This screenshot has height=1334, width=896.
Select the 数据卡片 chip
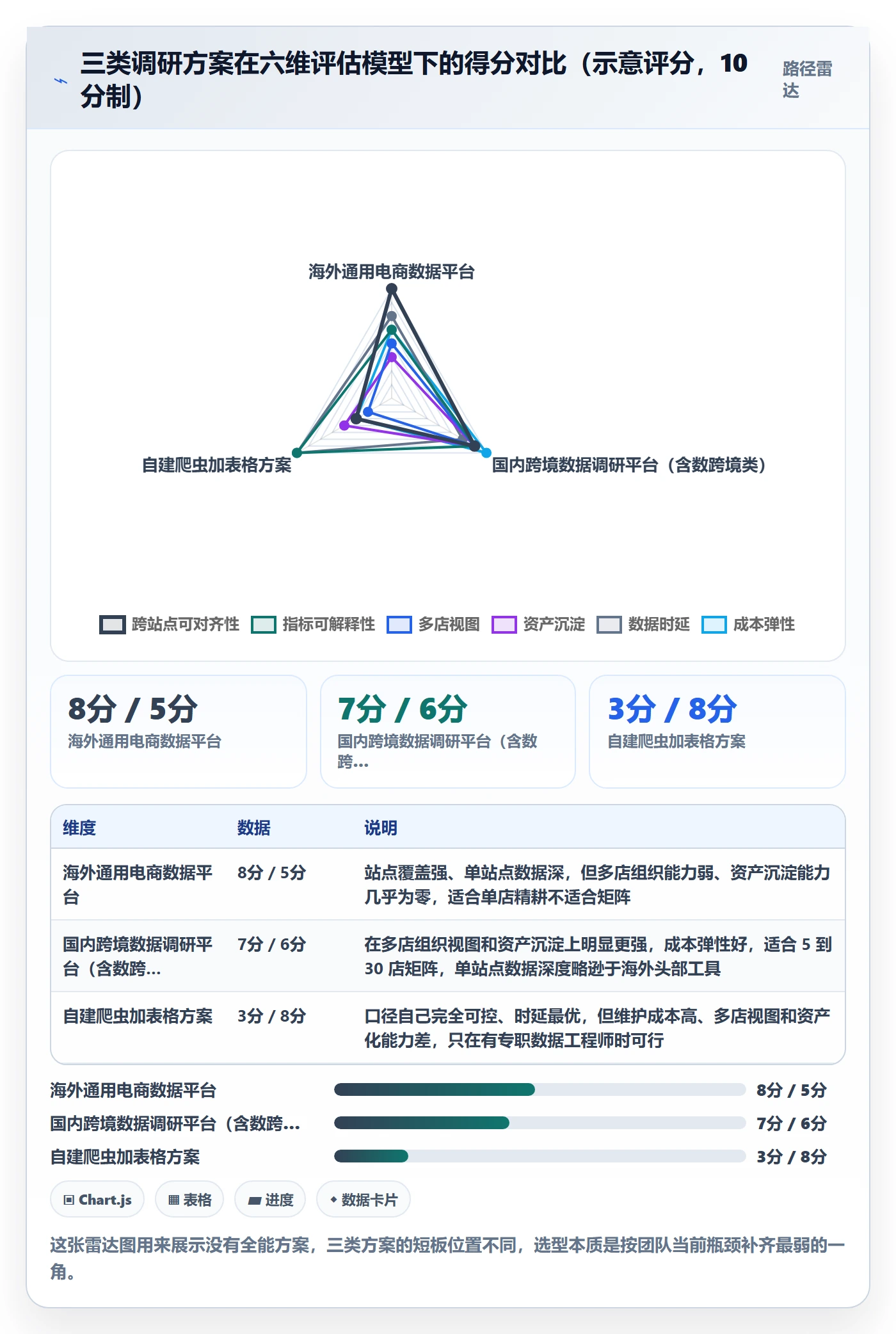[x=364, y=1200]
